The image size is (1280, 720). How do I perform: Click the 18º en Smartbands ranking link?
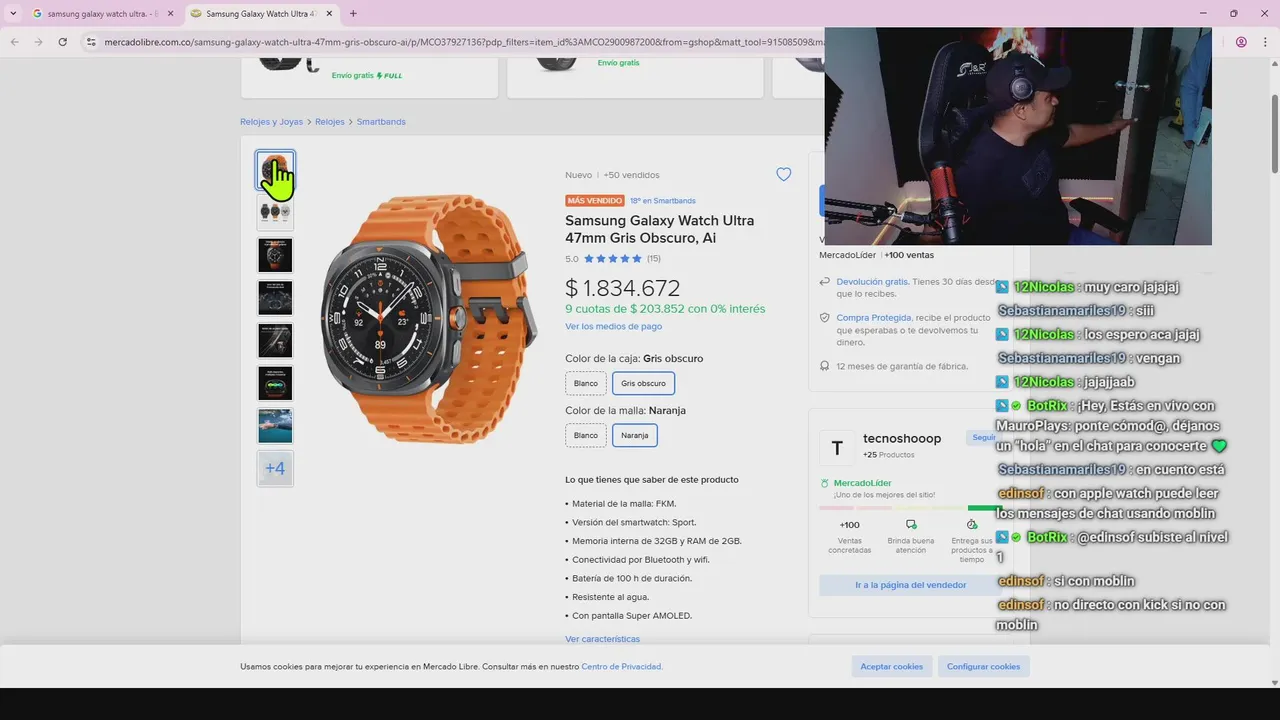662,201
